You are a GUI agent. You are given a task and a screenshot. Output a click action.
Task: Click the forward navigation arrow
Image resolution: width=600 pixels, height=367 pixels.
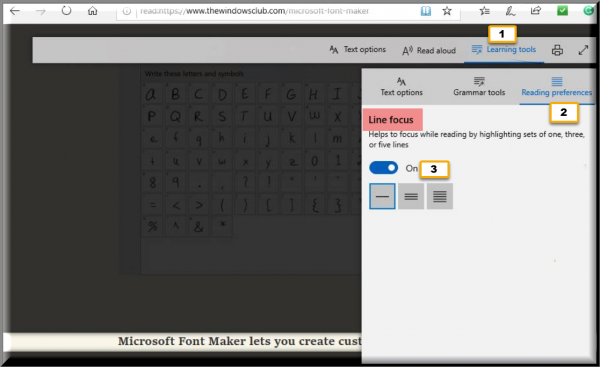[x=41, y=11]
